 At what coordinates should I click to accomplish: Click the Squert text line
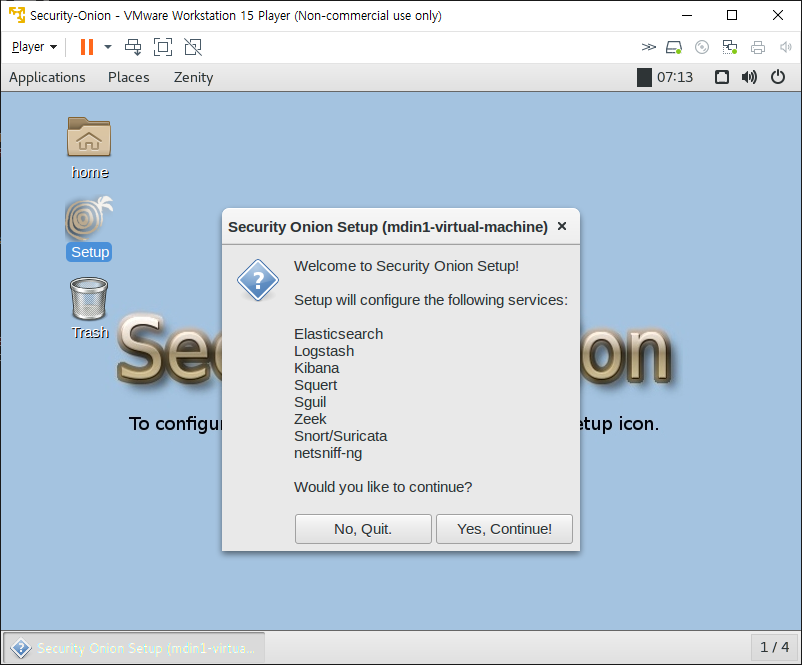coord(316,385)
